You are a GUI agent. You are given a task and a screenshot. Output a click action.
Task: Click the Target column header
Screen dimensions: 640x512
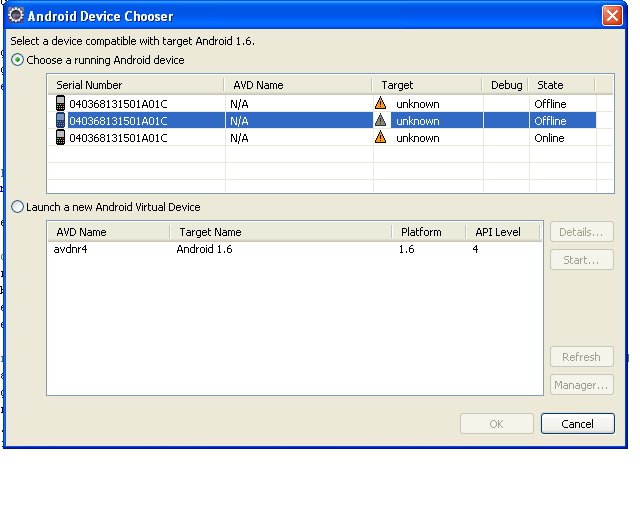pos(427,85)
